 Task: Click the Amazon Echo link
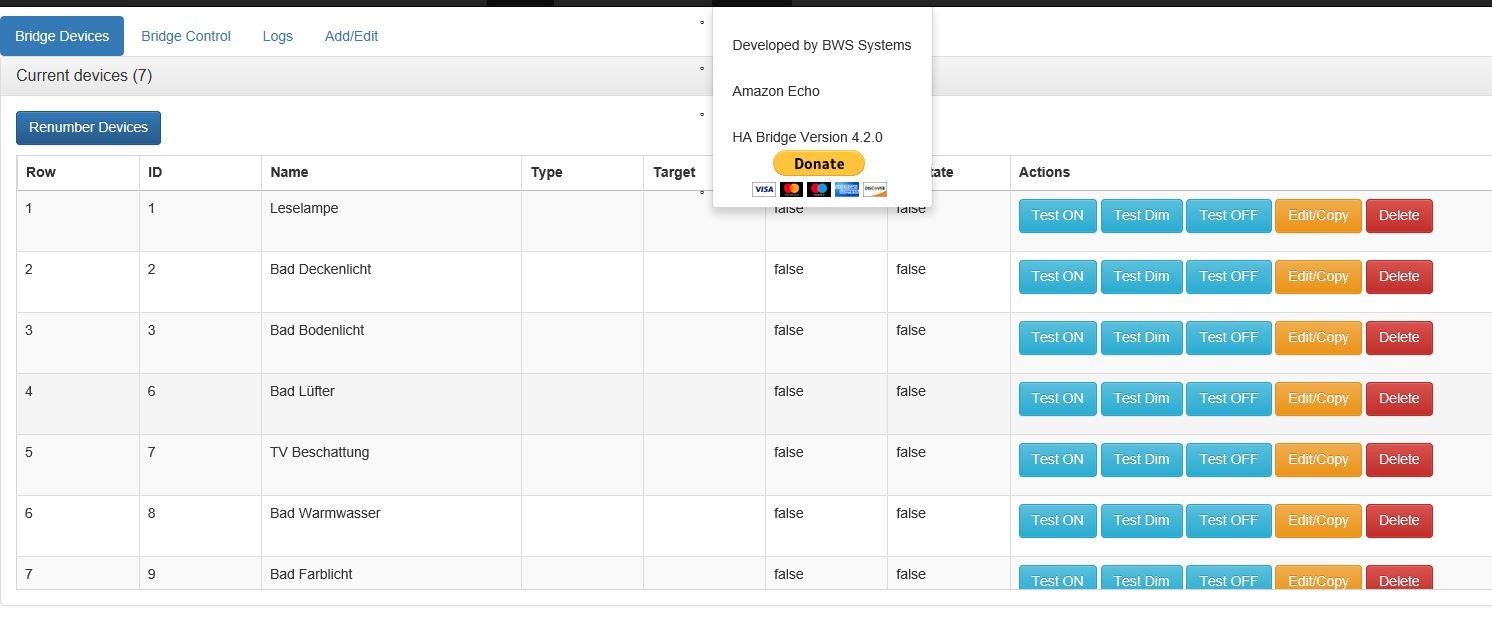(776, 91)
